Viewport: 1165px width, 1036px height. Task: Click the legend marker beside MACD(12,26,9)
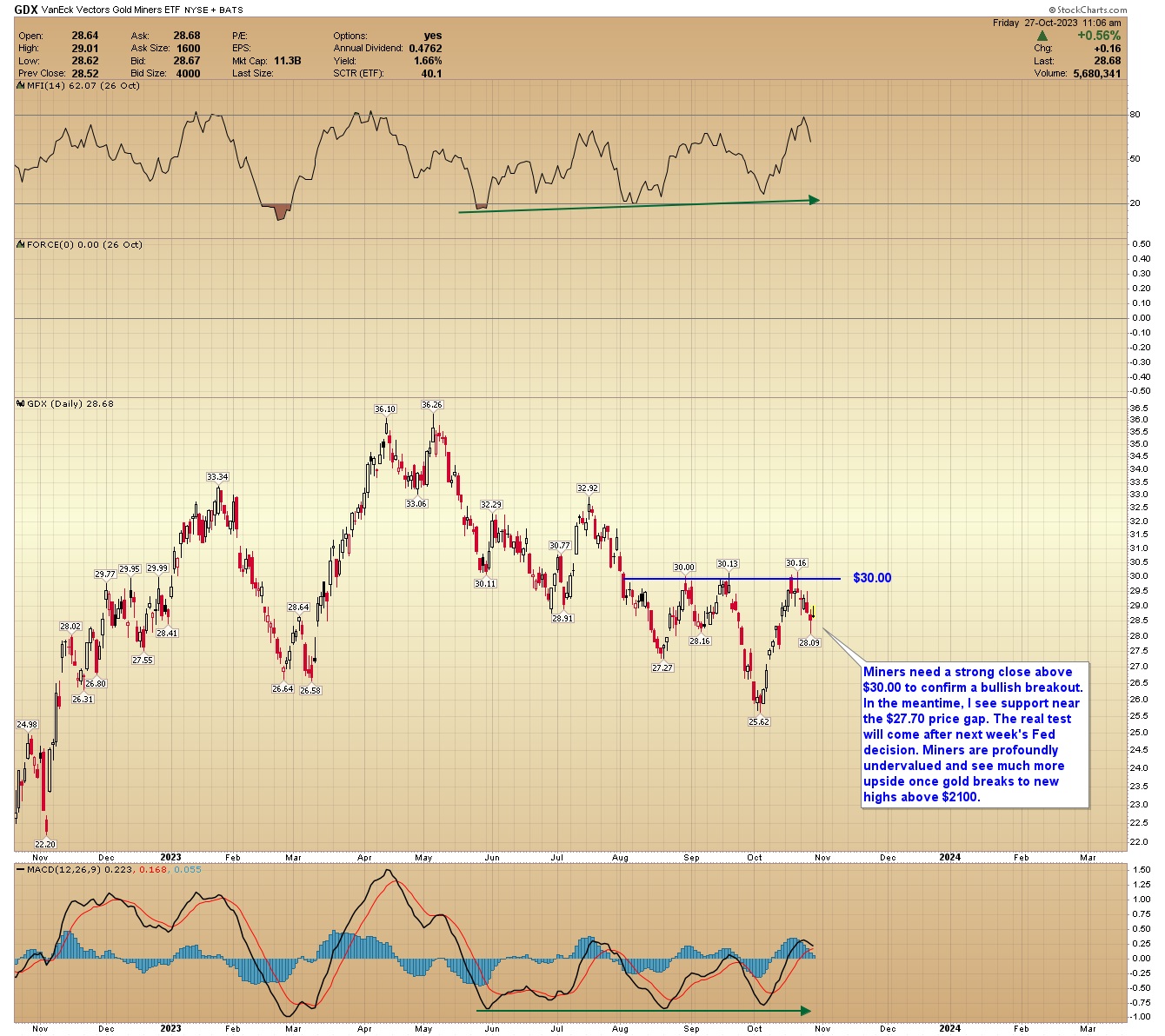click(x=22, y=869)
